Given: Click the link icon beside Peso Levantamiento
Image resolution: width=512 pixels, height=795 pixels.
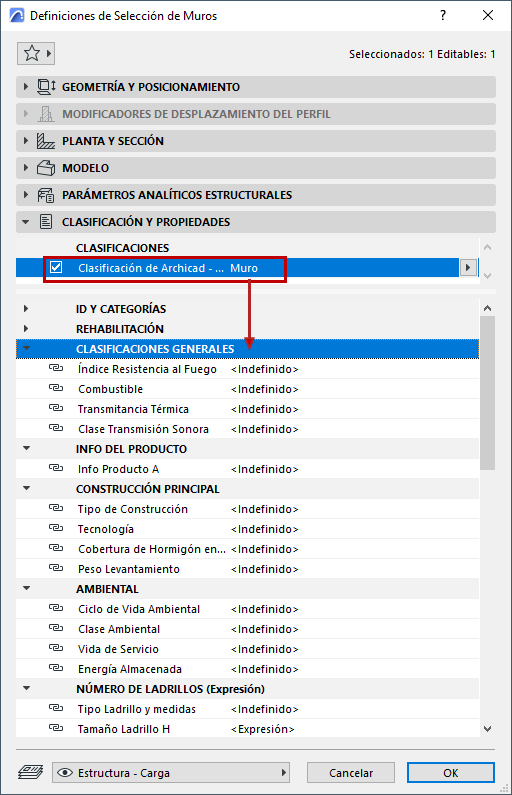Looking at the screenshot, I should pos(56,568).
